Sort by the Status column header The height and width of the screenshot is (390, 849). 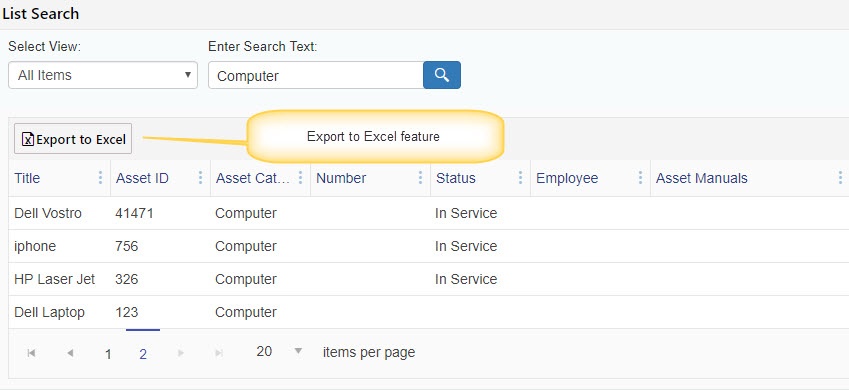tap(456, 178)
